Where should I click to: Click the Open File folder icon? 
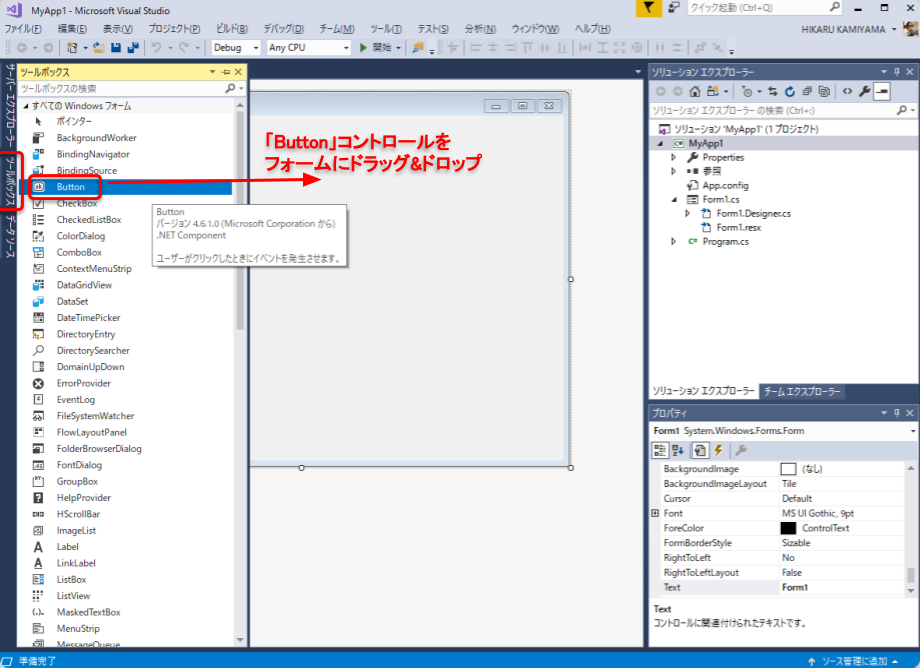99,48
